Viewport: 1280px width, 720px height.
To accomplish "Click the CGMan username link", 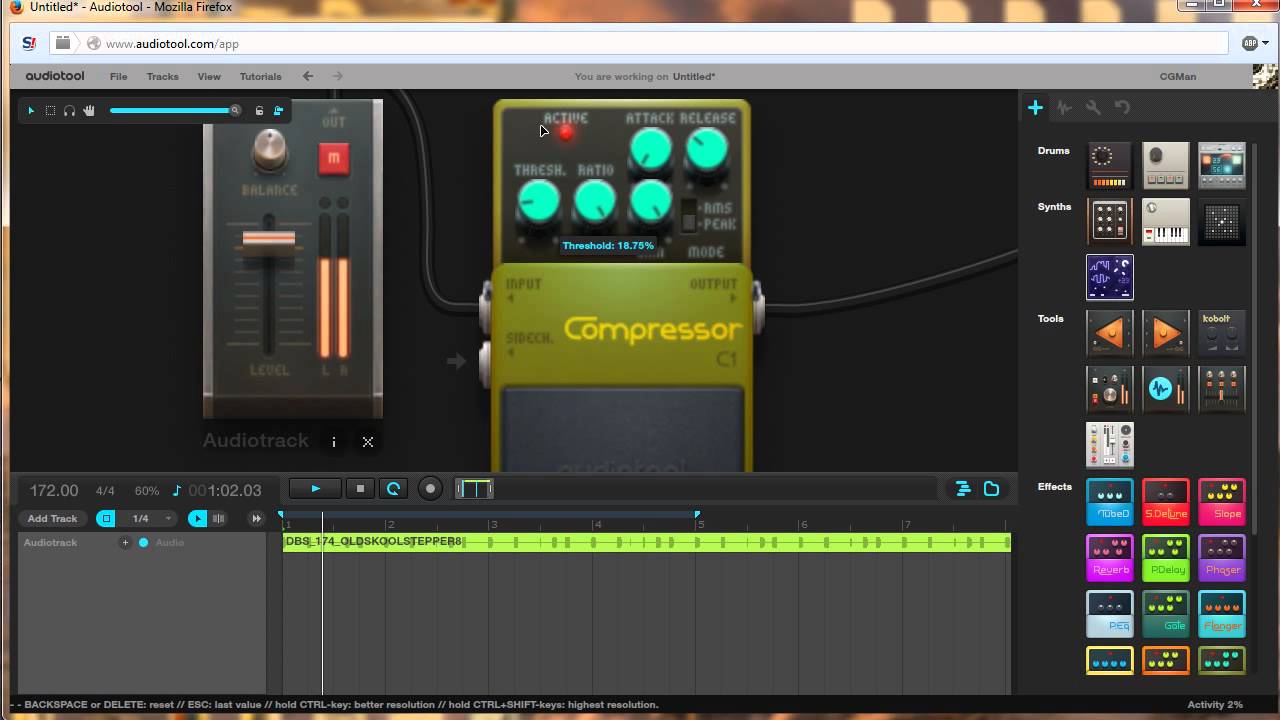I will tap(1177, 76).
